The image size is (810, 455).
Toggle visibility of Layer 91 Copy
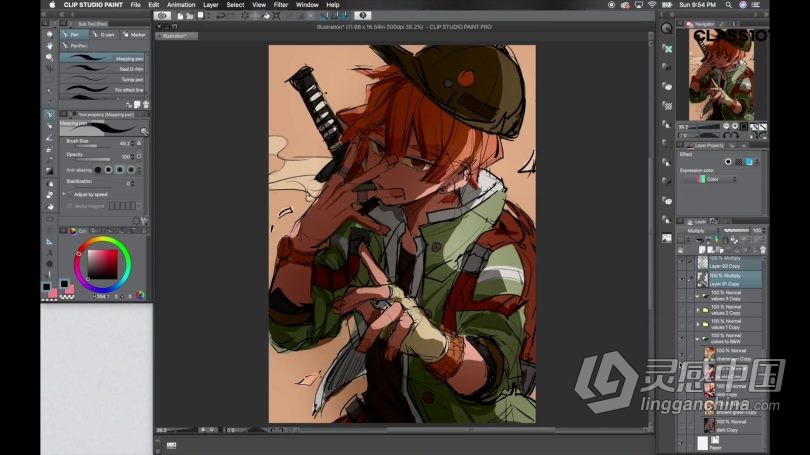click(682, 279)
